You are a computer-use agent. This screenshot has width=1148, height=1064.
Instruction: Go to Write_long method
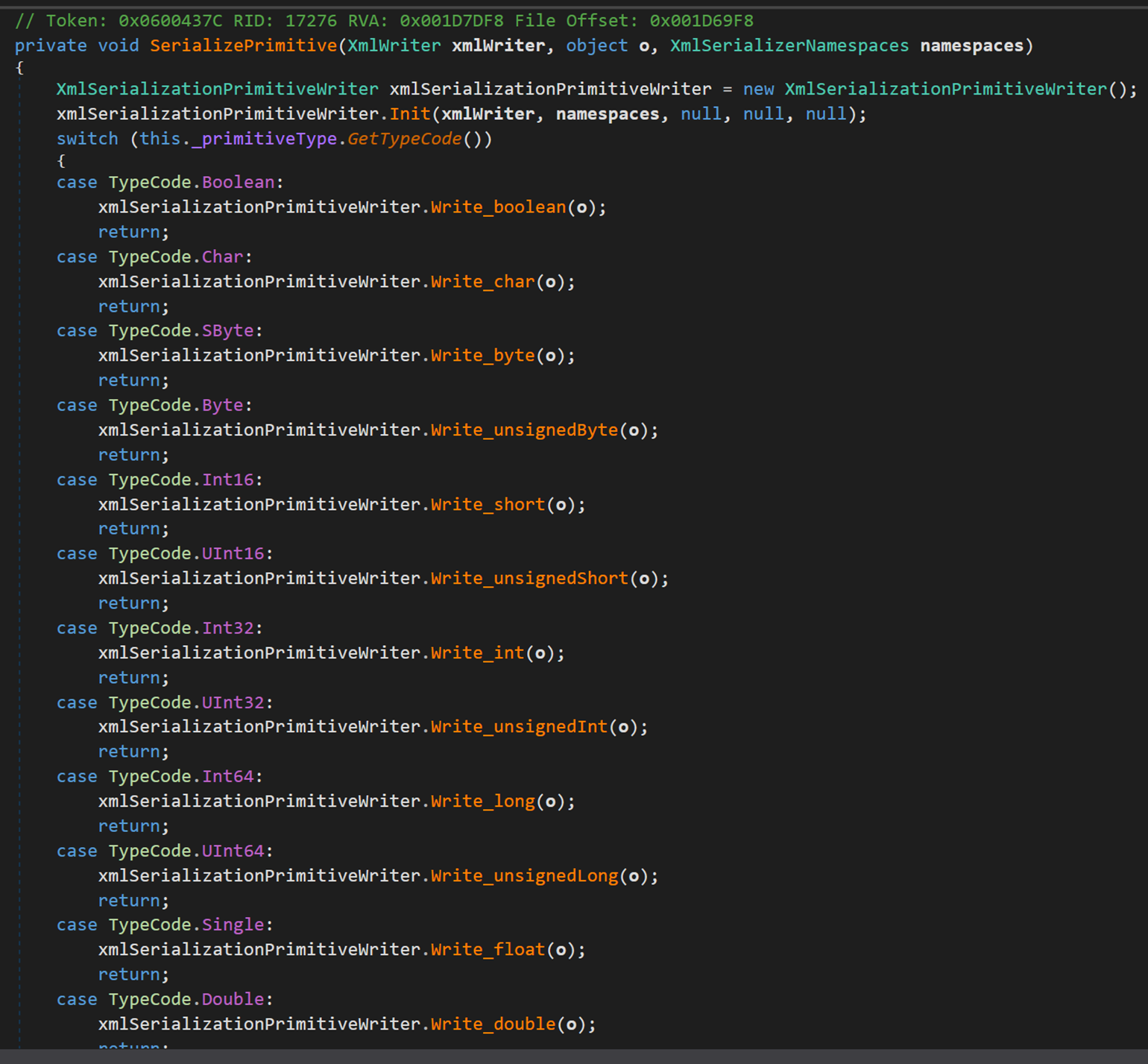(483, 802)
